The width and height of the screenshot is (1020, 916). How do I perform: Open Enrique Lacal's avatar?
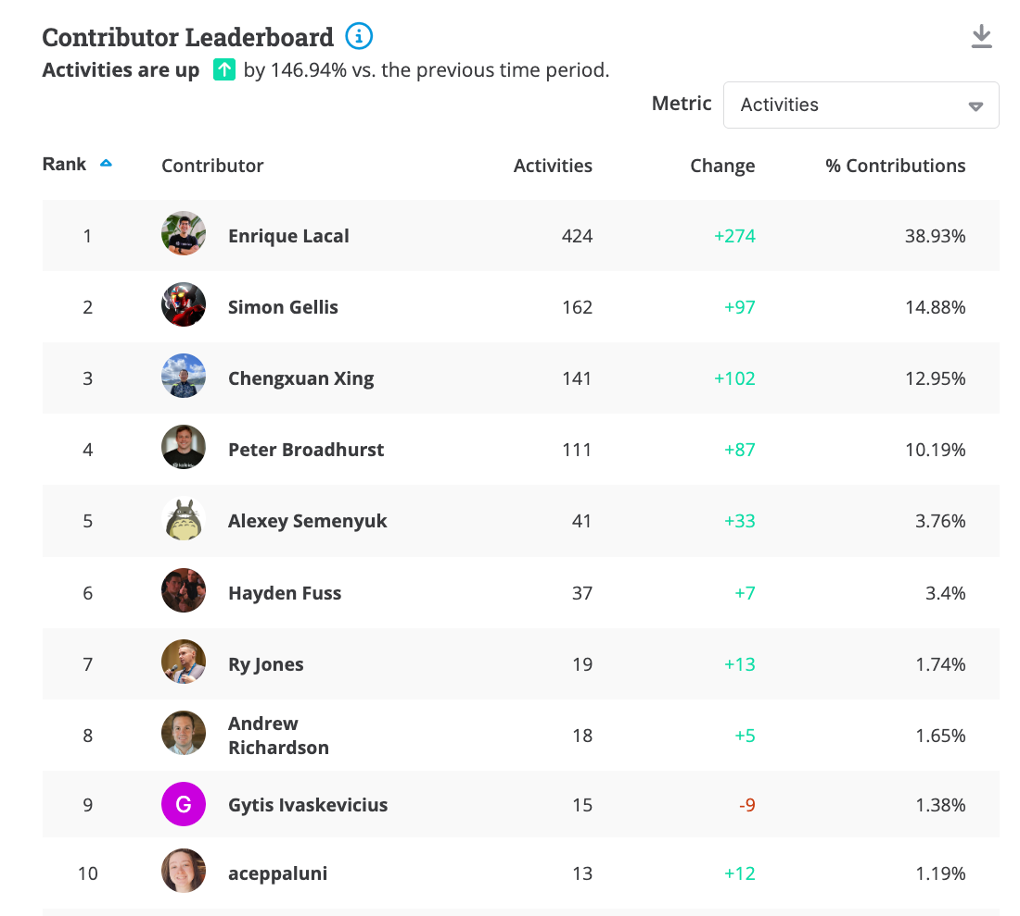(x=183, y=234)
